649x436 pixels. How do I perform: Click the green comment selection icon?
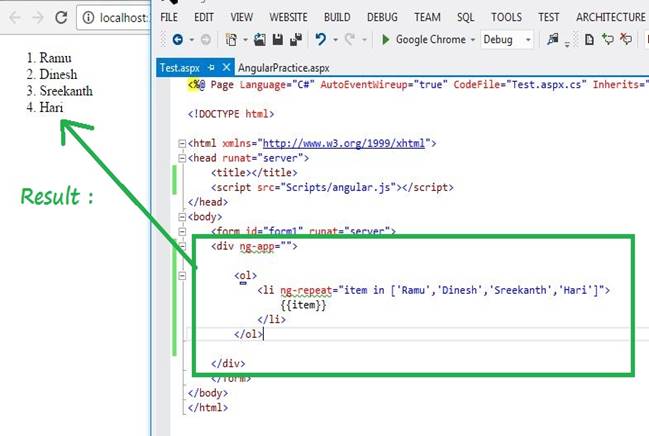608,40
